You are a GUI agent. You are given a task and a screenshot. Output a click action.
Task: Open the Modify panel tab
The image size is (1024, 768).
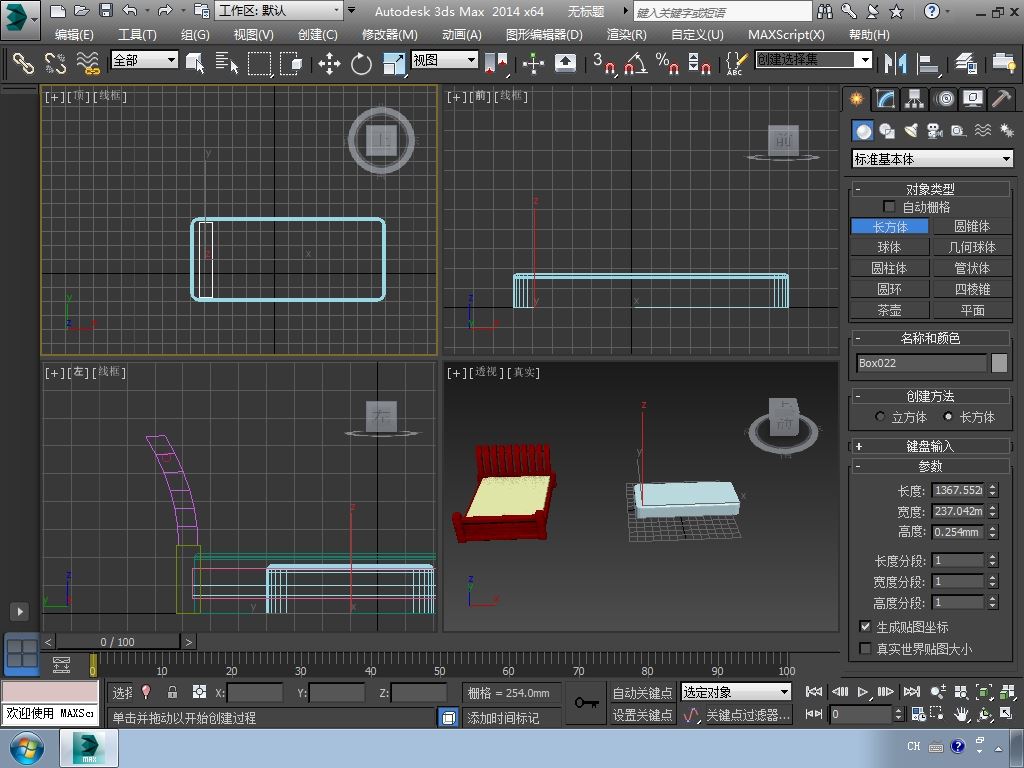(885, 99)
